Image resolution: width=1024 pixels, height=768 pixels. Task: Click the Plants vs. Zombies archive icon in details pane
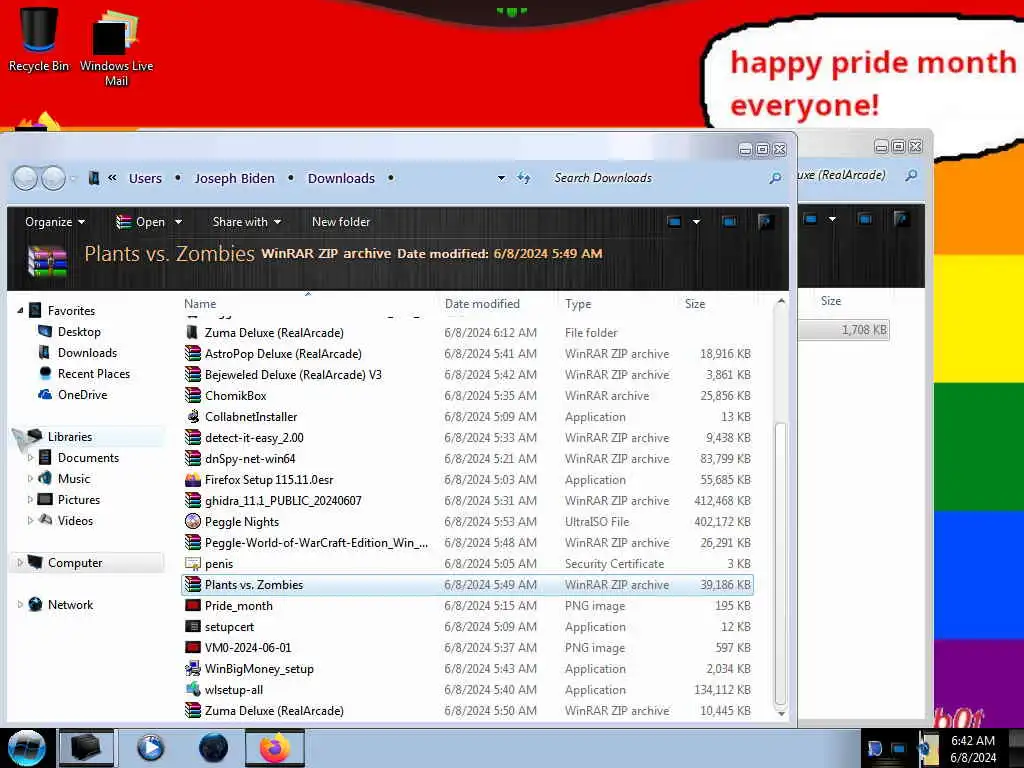click(47, 259)
